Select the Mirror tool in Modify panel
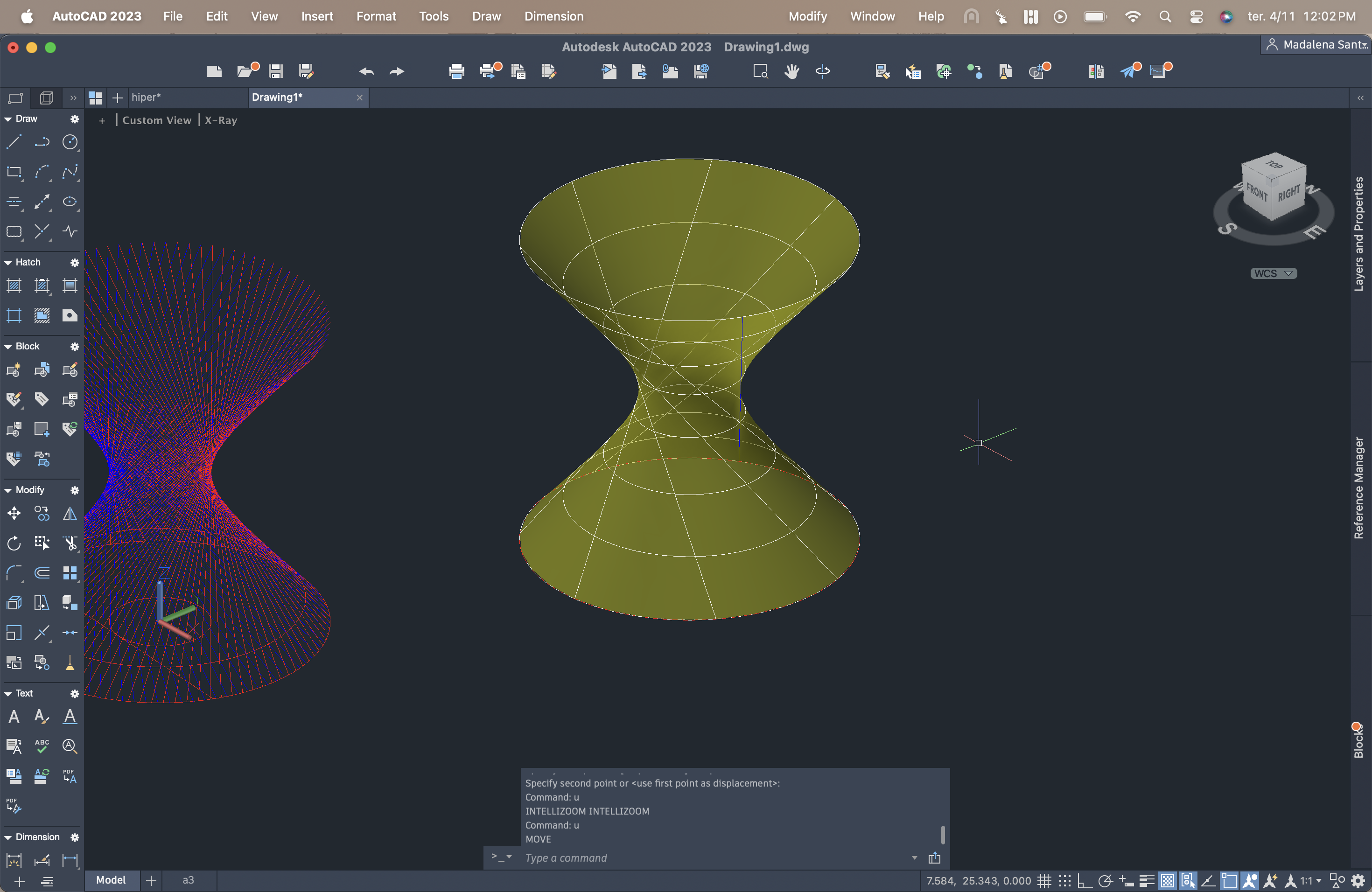The image size is (1372, 892). coord(70,513)
